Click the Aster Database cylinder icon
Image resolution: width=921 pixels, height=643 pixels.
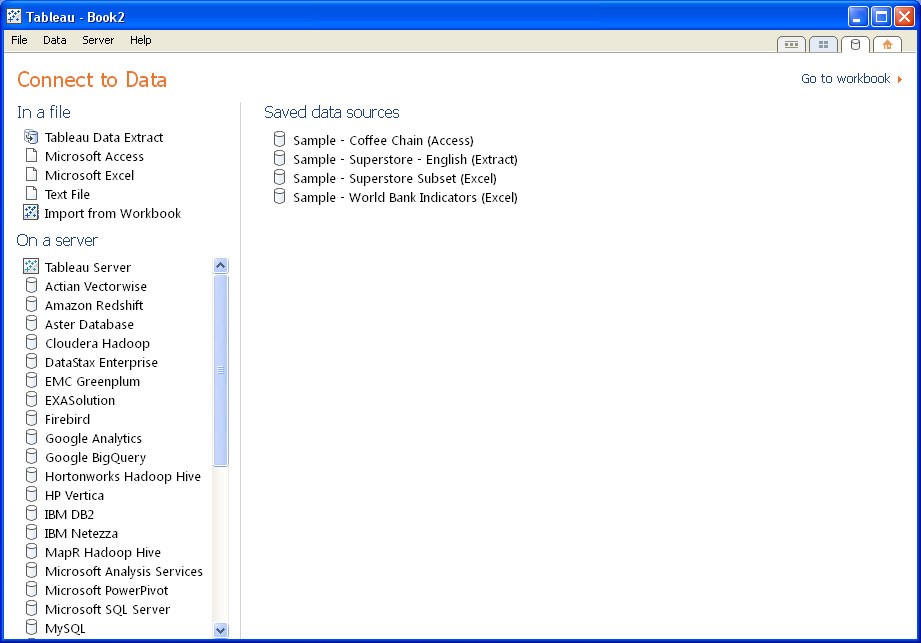click(x=32, y=323)
